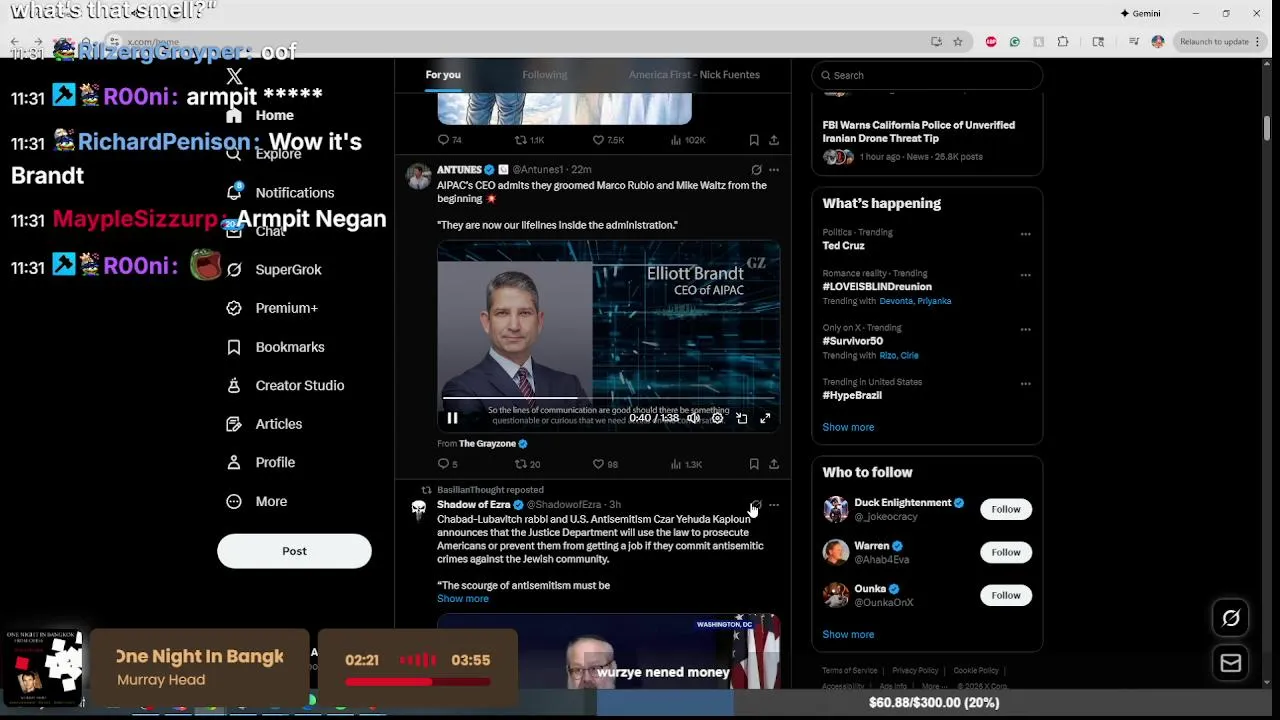The image size is (1280, 720).
Task: Open floating Grok button
Action: 1231,618
